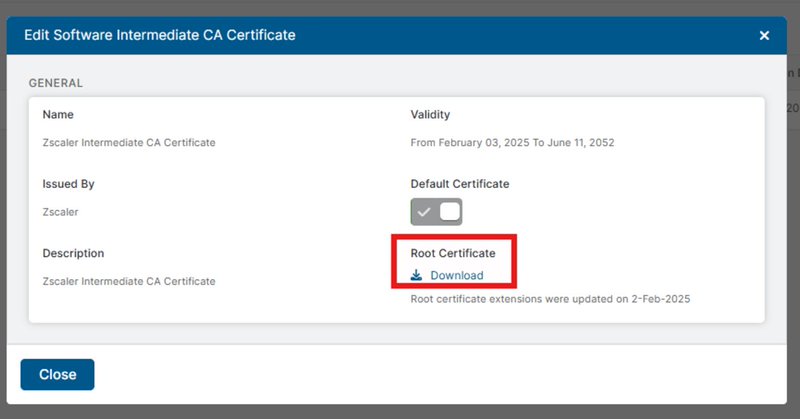The height and width of the screenshot is (419, 800).
Task: Click the 'Zscaler' Issued By value
Action: [60, 212]
